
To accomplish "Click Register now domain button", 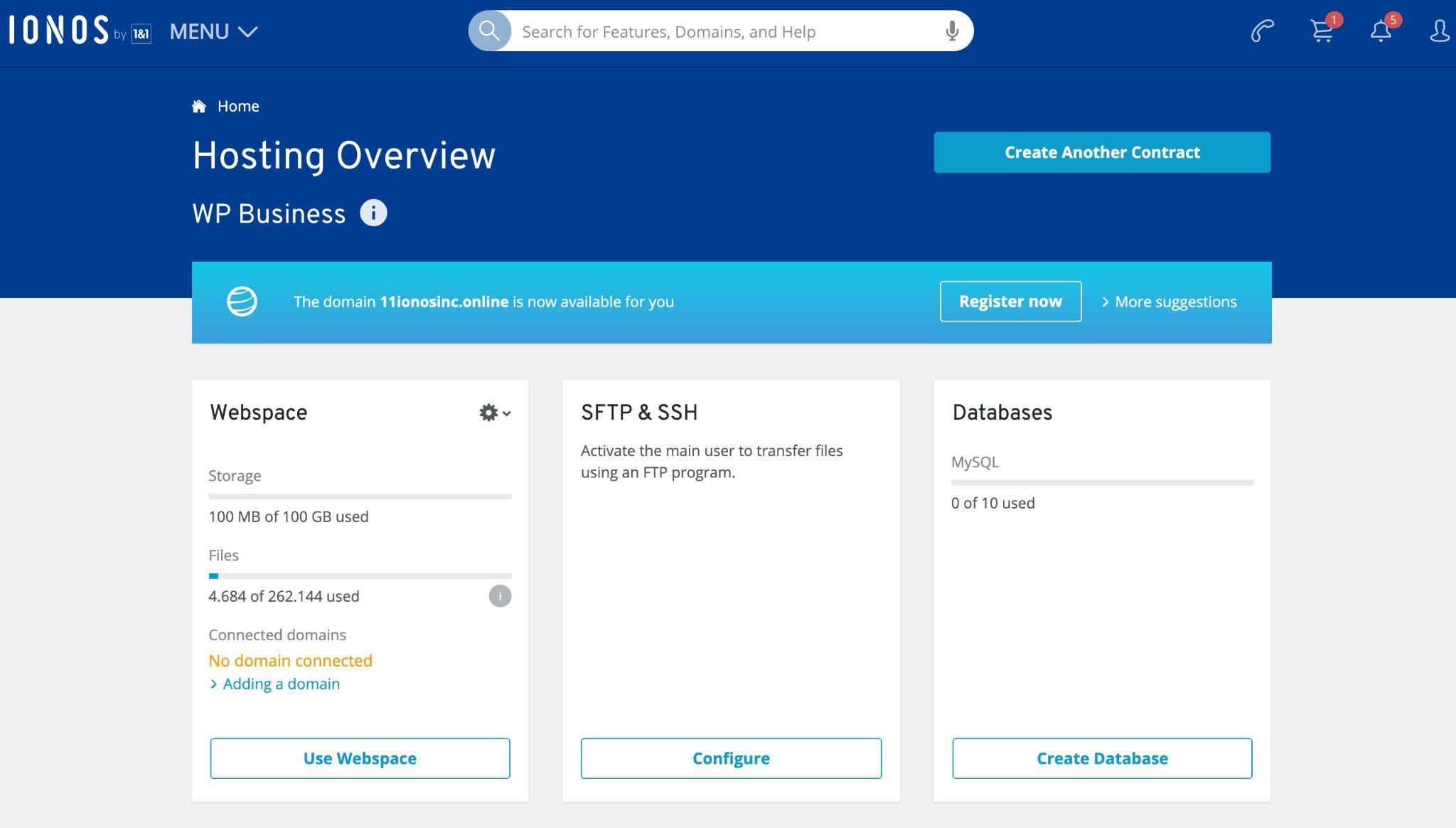I will click(x=1010, y=301).
